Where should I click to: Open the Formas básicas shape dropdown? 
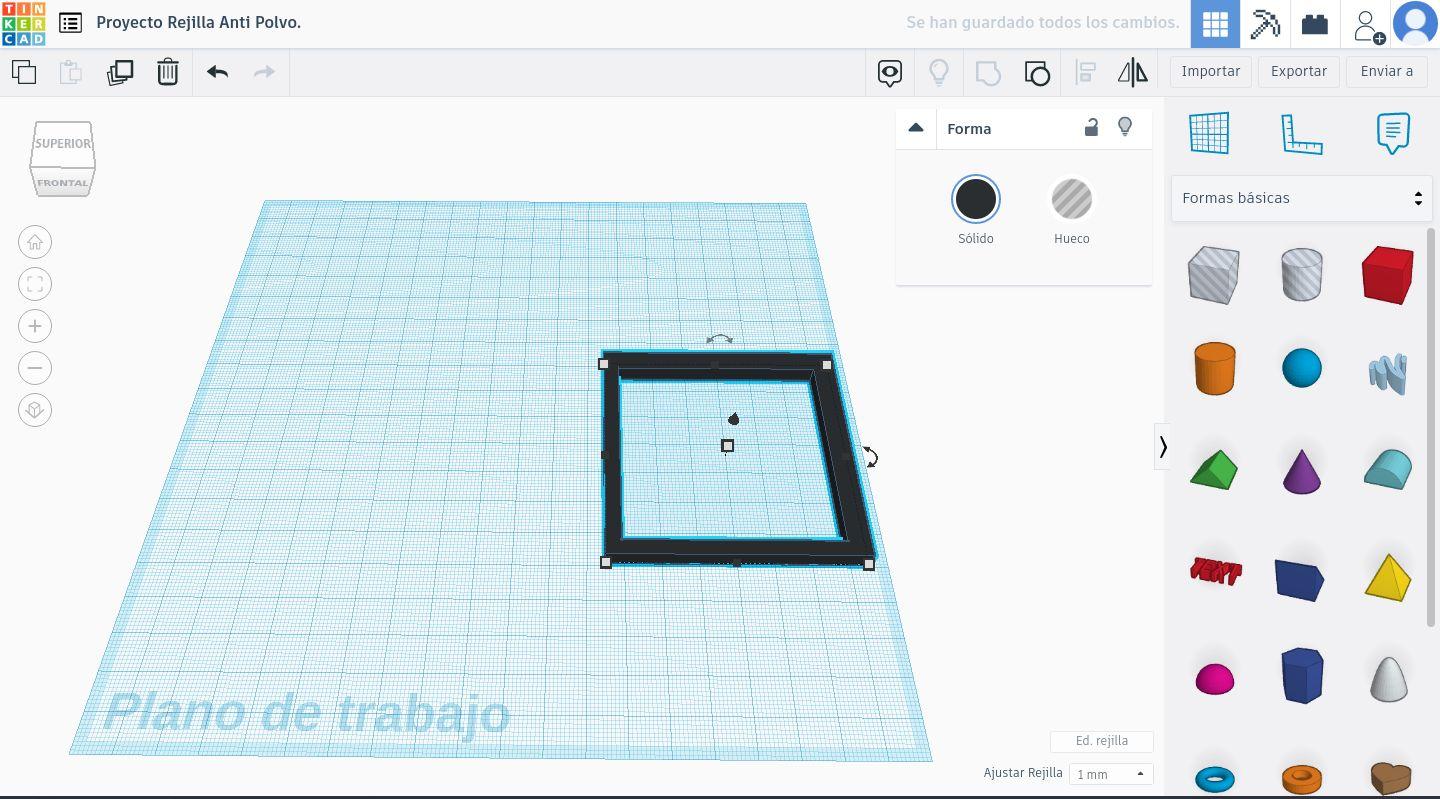[1301, 198]
